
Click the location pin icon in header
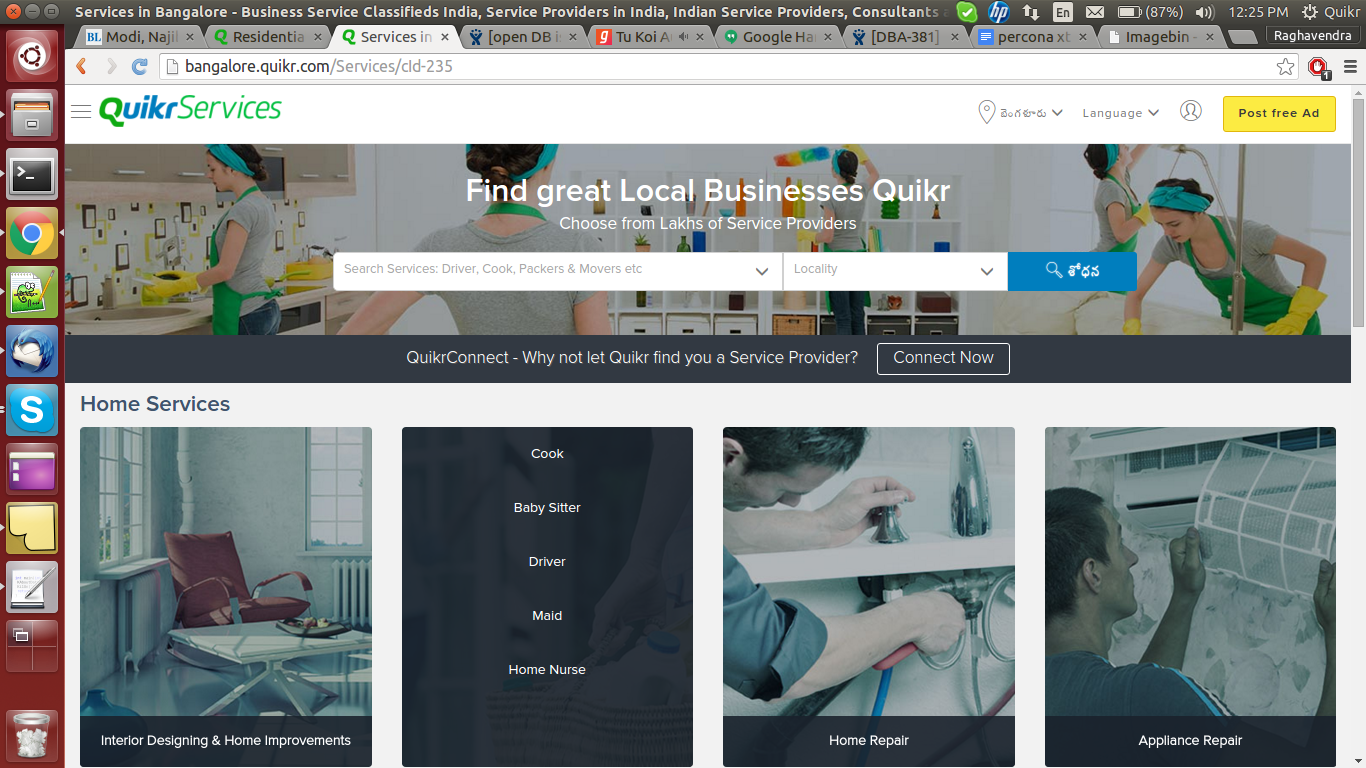tap(986, 112)
